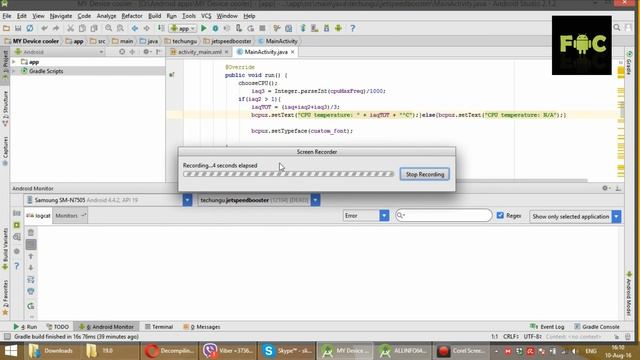The width and height of the screenshot is (640, 360).
Task: Open the Samsung SM-N7505 device dropdown
Action: pyautogui.click(x=187, y=200)
